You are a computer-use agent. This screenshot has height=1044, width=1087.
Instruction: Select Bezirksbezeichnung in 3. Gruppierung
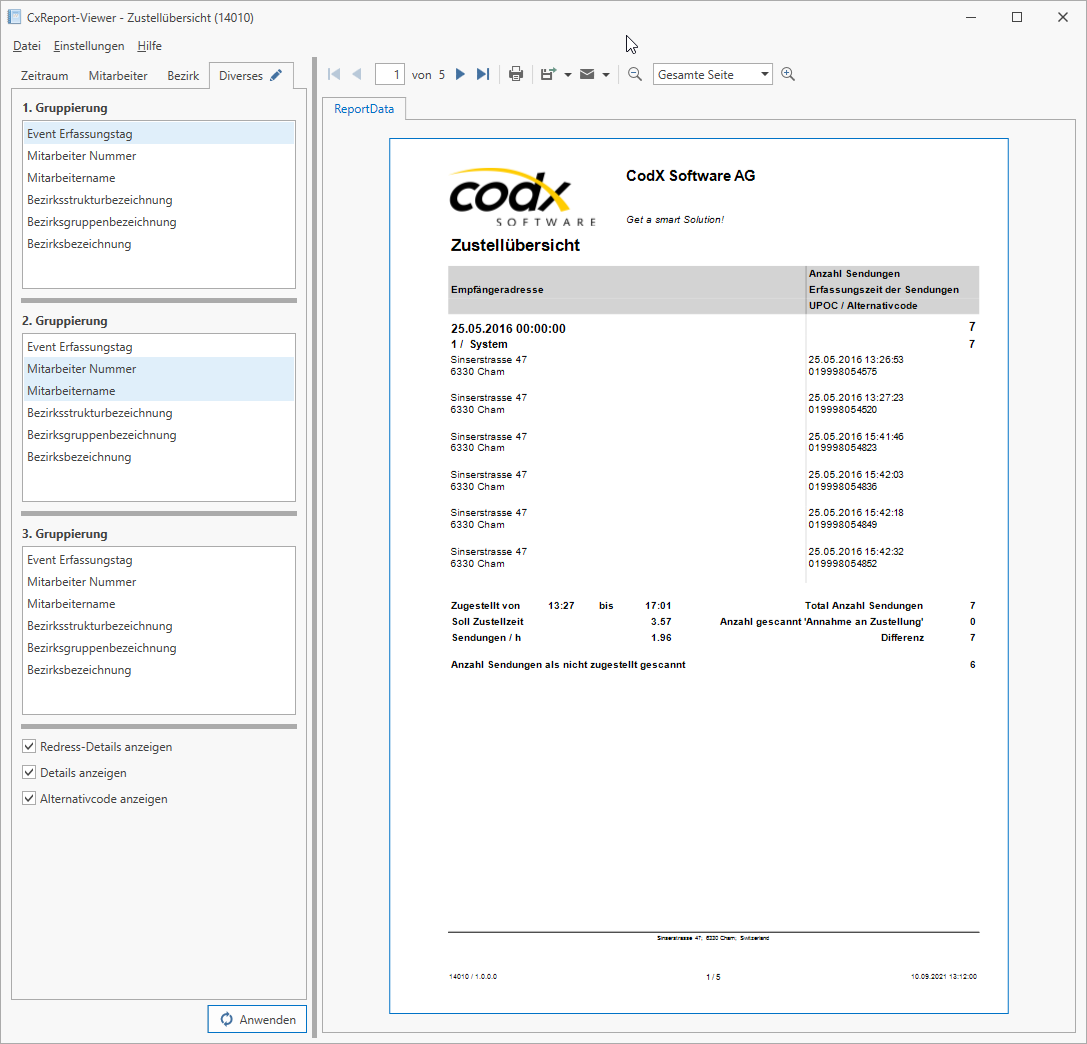pos(159,670)
